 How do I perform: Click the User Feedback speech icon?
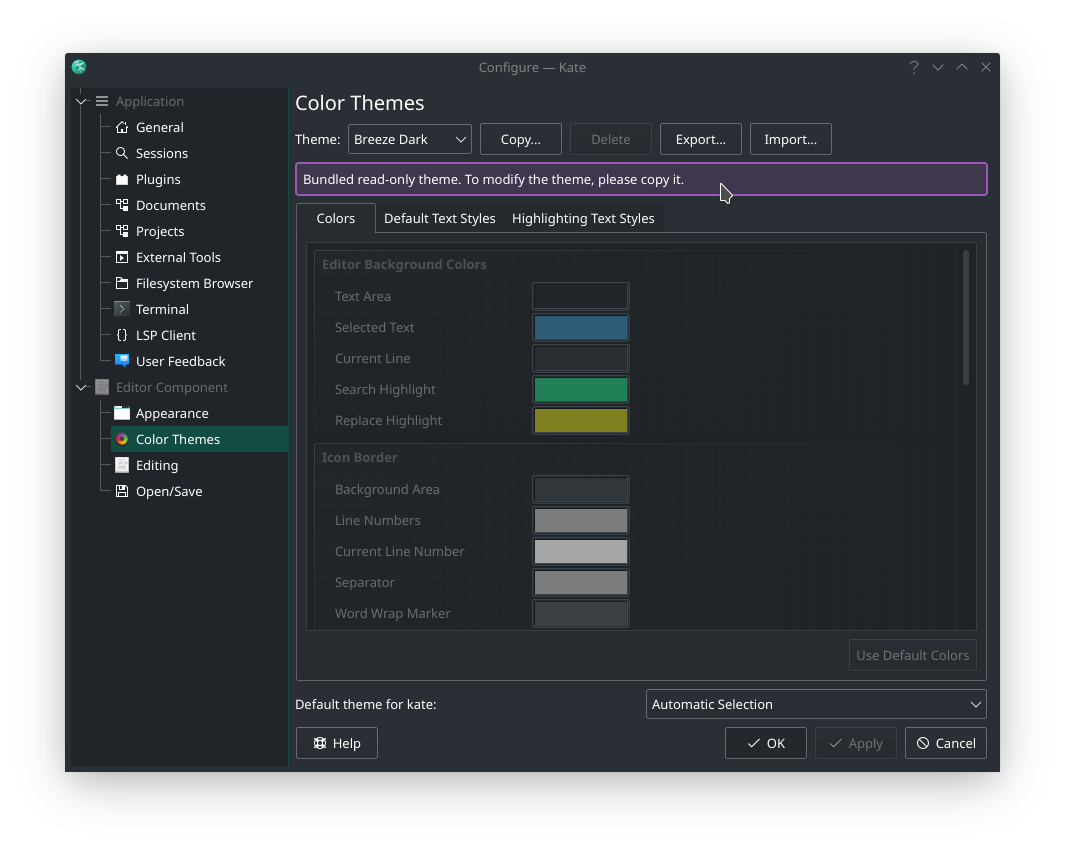[122, 361]
